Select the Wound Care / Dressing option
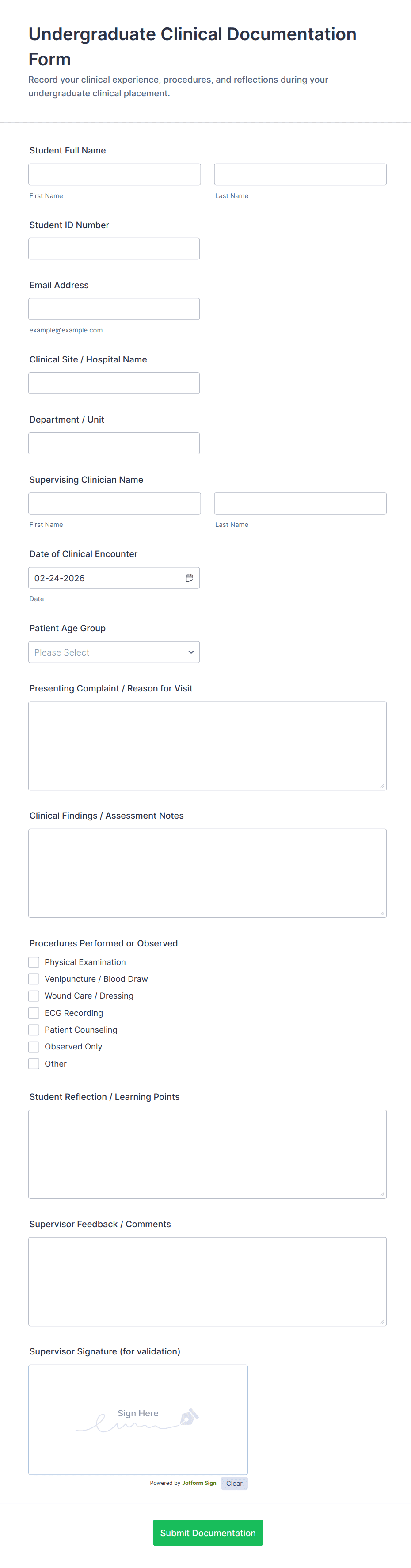This screenshot has height=1568, width=411. tap(34, 996)
